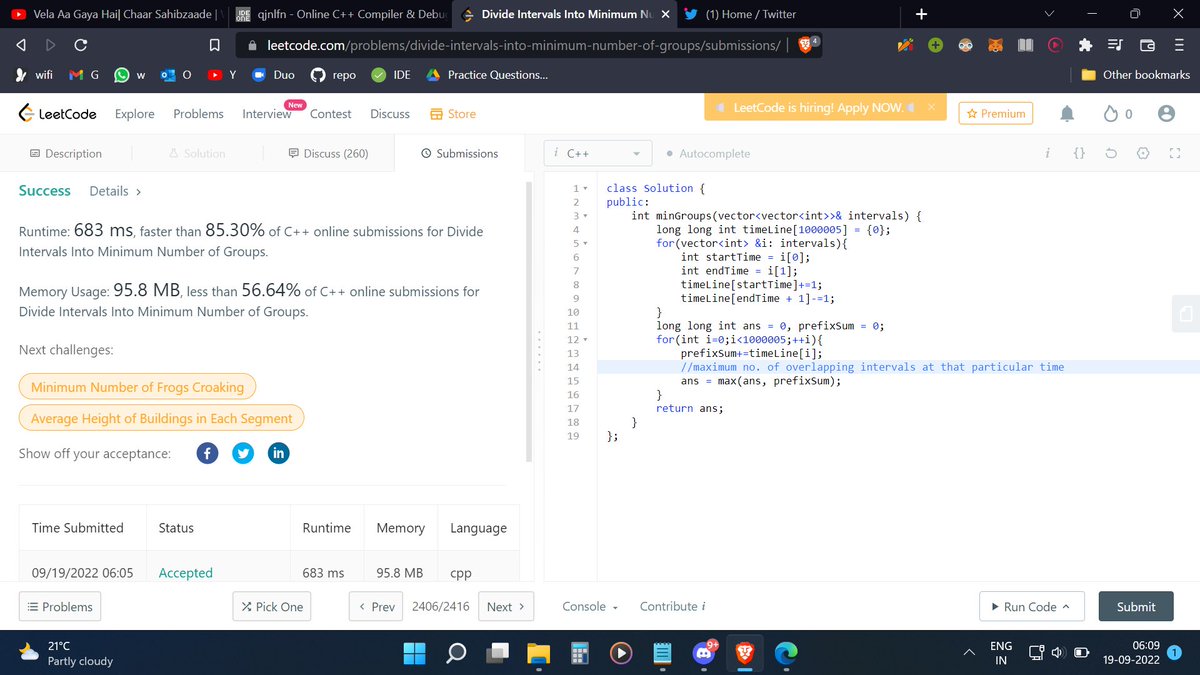The height and width of the screenshot is (675, 1200).
Task: Open Discord from taskbar
Action: (x=703, y=653)
